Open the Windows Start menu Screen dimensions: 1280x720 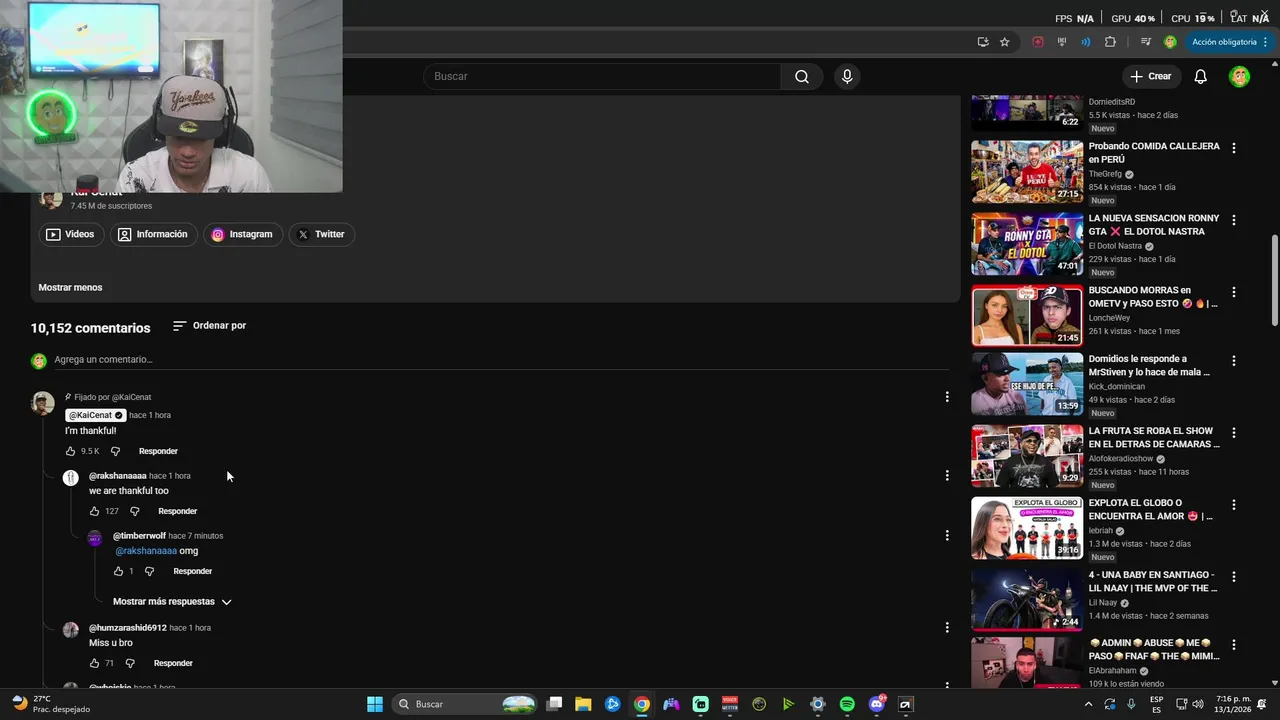[375, 704]
